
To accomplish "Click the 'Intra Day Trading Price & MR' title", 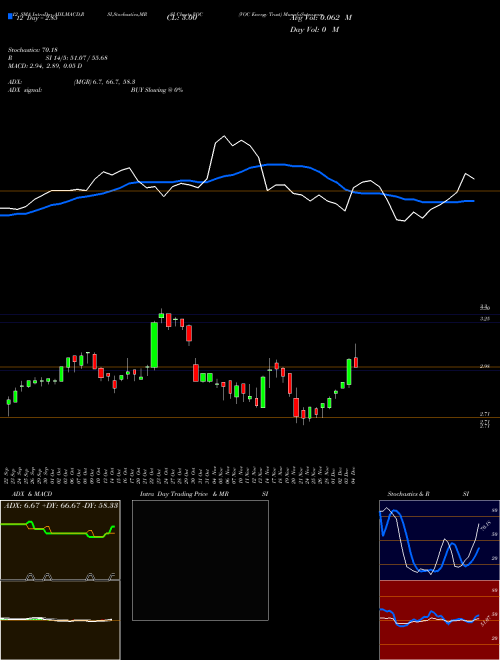I will coord(184,494).
